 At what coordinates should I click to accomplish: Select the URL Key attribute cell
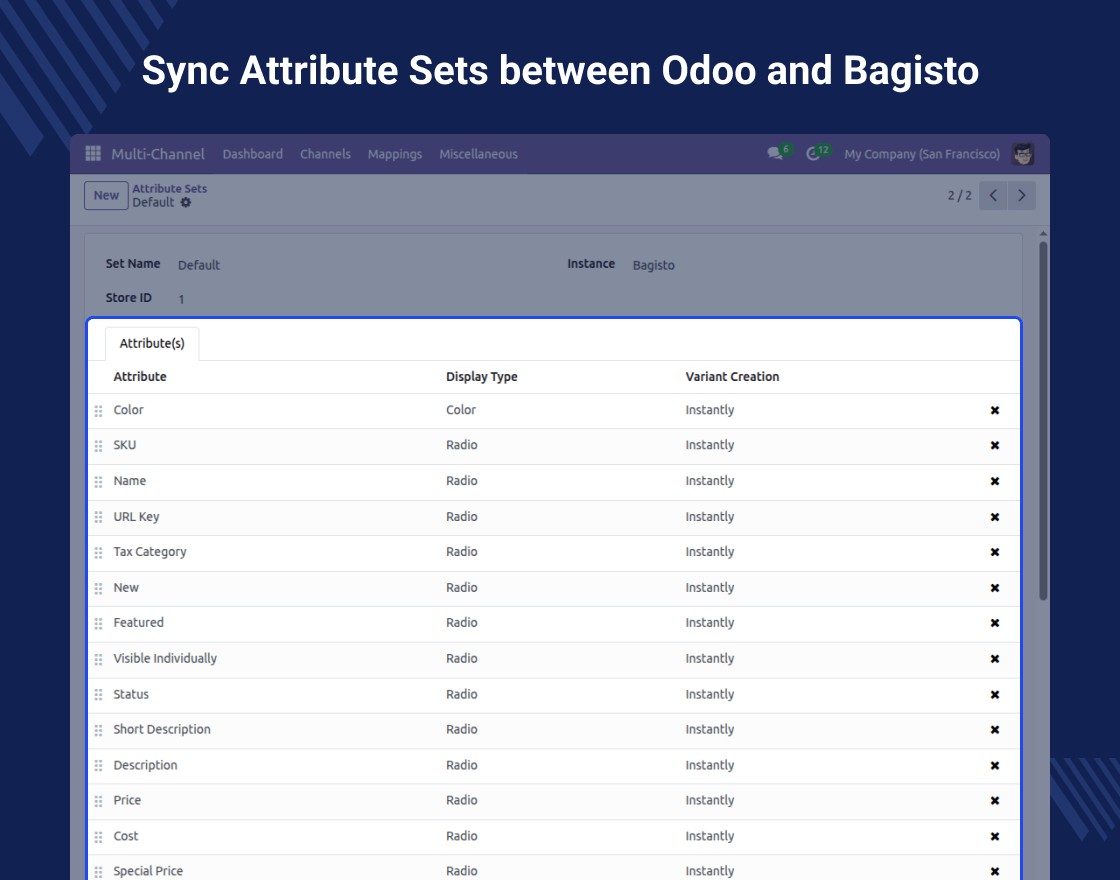click(136, 516)
